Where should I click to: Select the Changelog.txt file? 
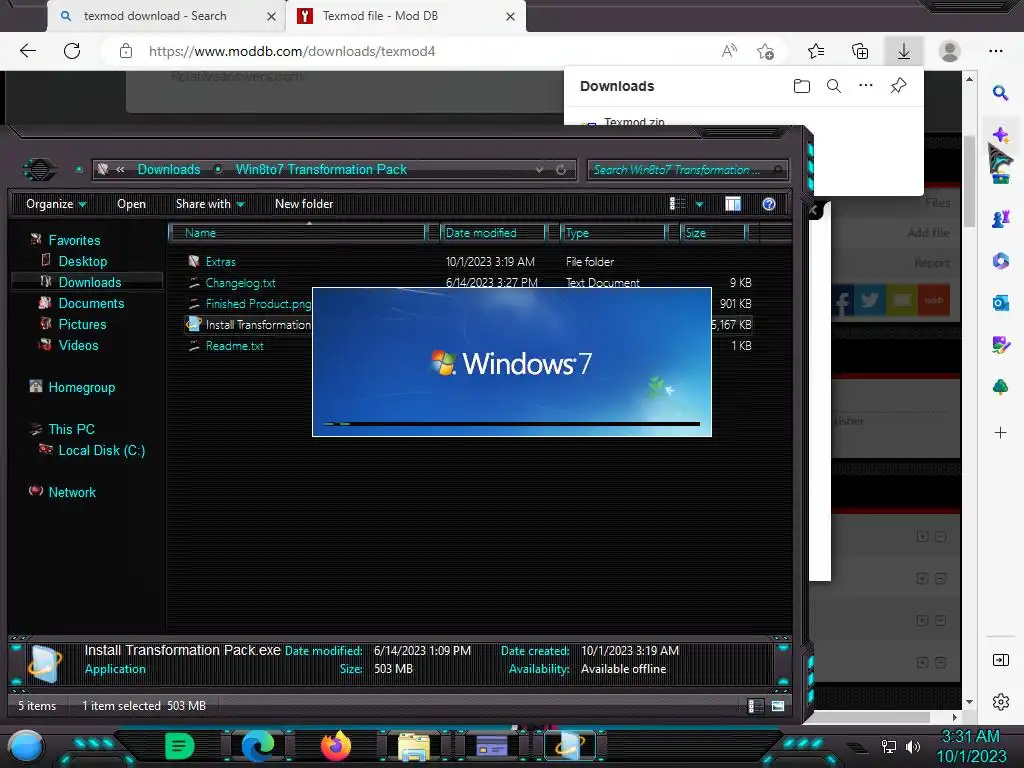[x=240, y=283]
